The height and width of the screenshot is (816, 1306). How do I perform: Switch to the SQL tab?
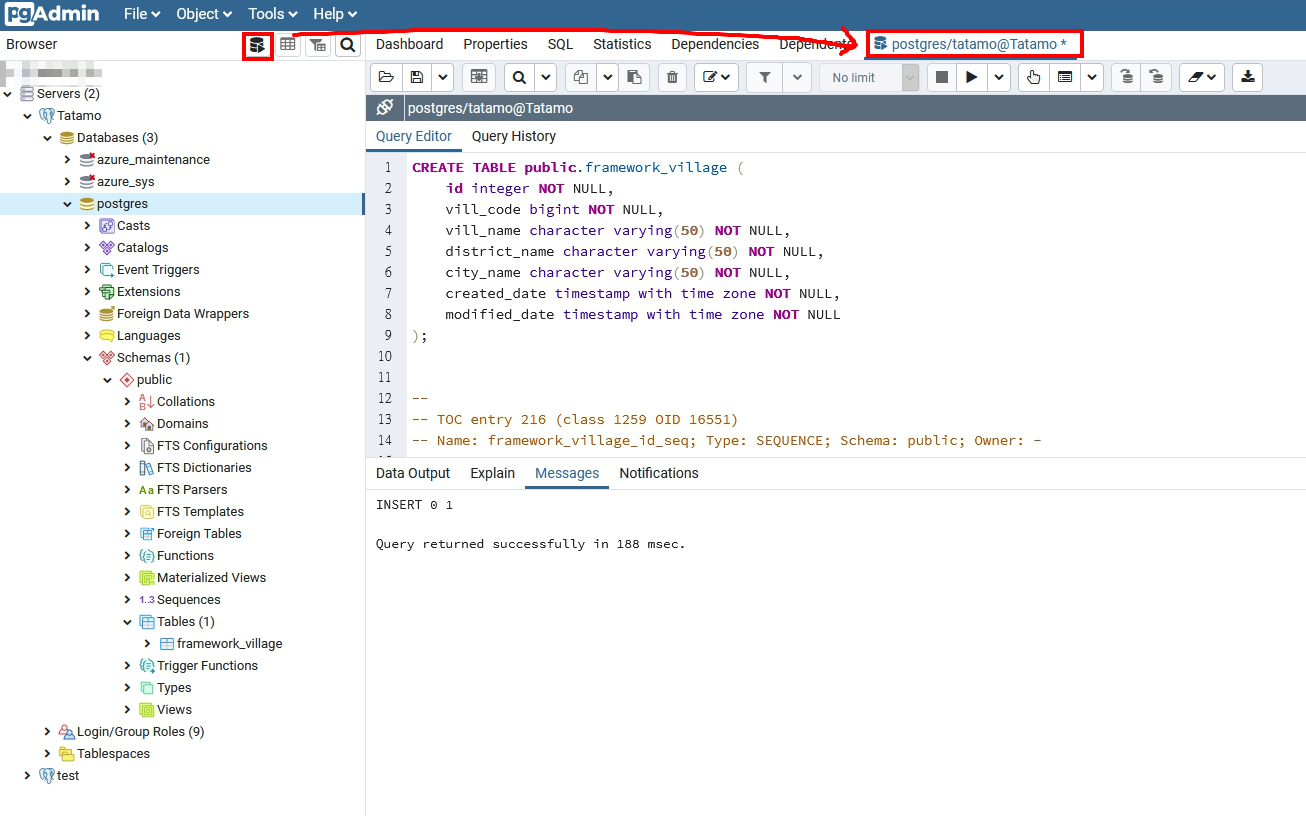[x=560, y=44]
